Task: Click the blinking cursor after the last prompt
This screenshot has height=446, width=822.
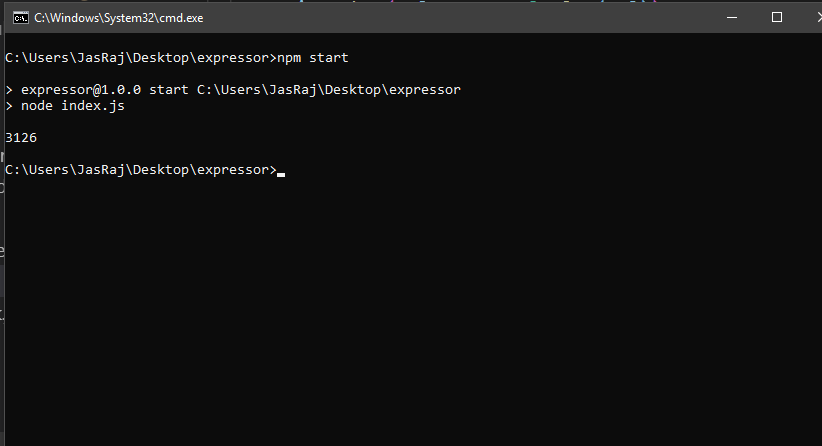Action: [x=281, y=175]
